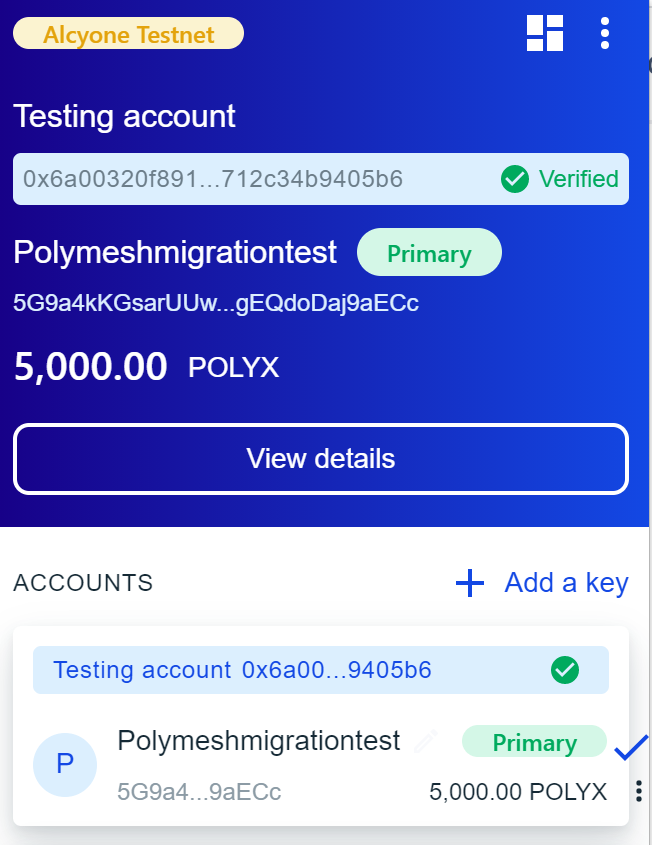Select the Polymeshmigrationtest account name in list
This screenshot has width=652, height=845.
click(x=258, y=741)
